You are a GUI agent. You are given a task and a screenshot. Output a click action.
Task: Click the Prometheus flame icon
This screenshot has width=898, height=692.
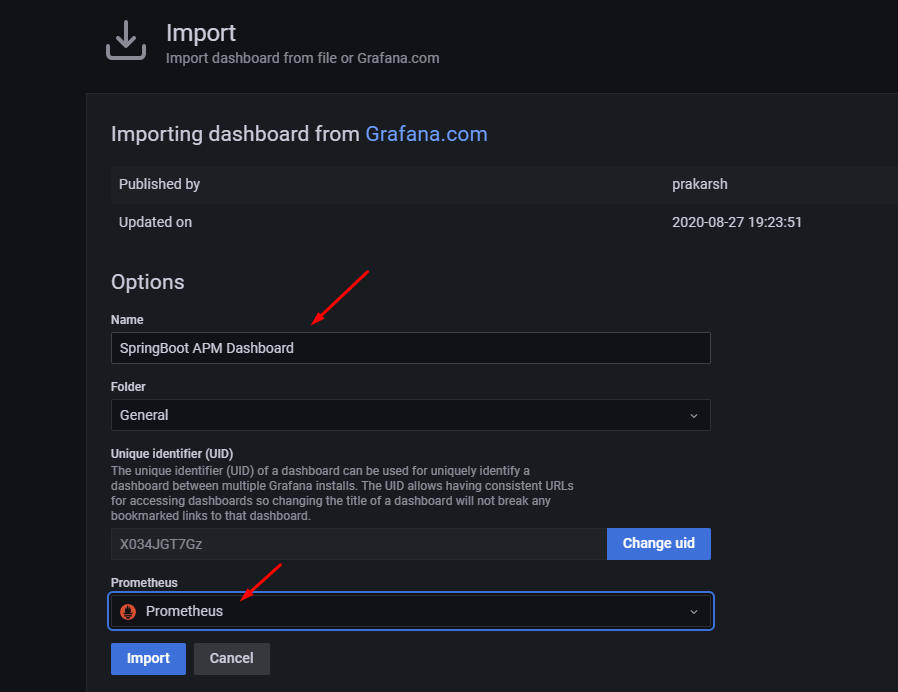coord(128,612)
